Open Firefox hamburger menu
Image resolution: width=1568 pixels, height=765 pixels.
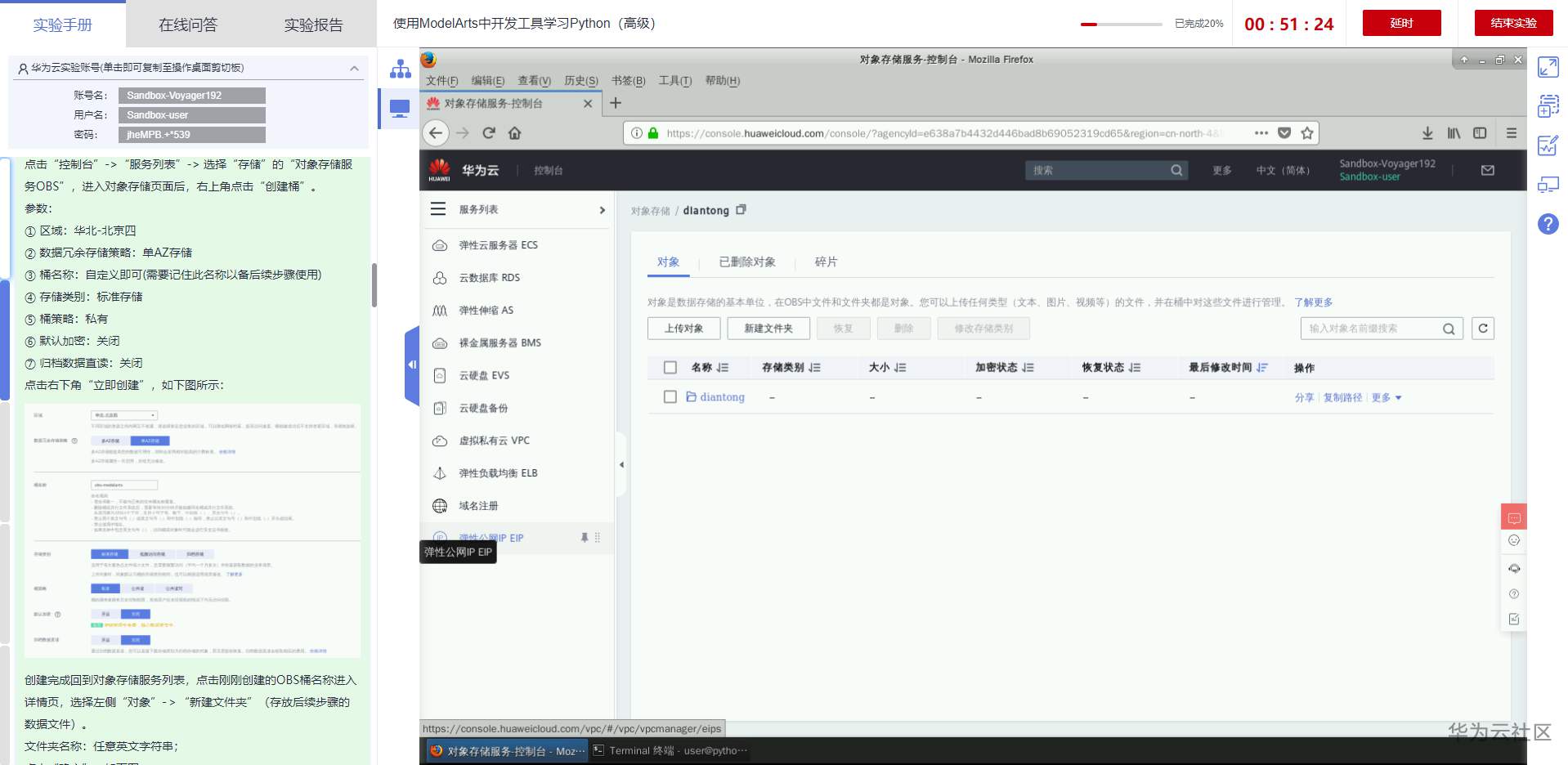(x=1512, y=133)
